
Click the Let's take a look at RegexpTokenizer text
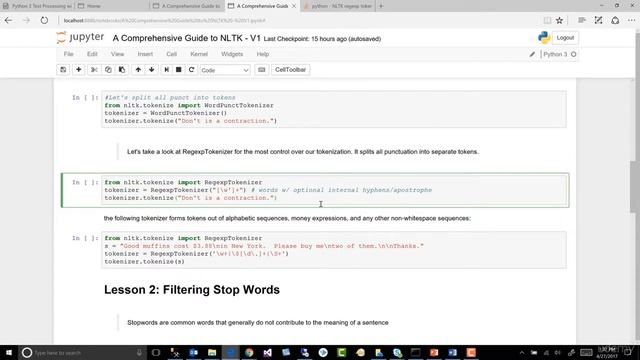302,152
